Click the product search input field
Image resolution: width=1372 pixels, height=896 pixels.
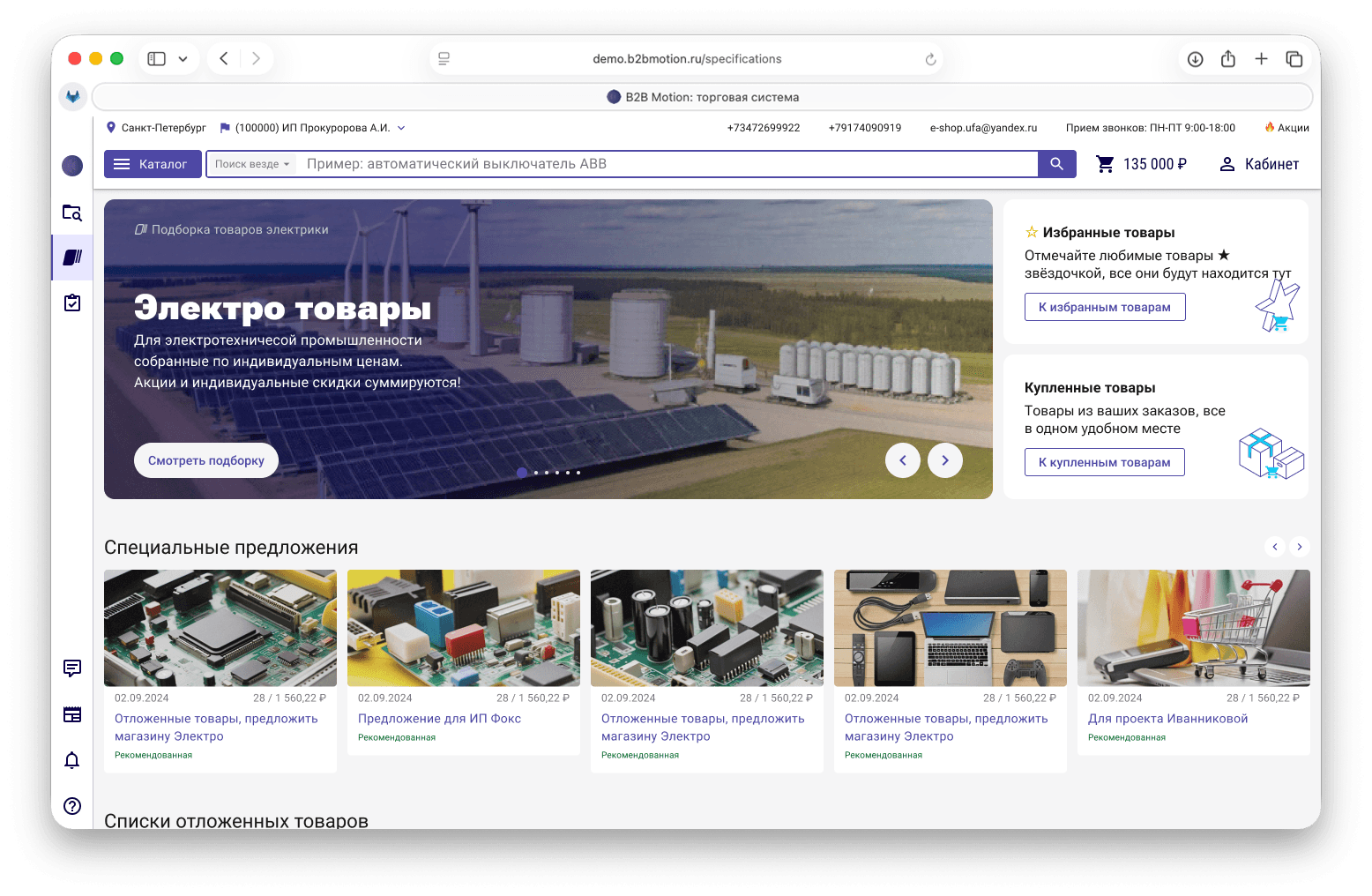(668, 164)
